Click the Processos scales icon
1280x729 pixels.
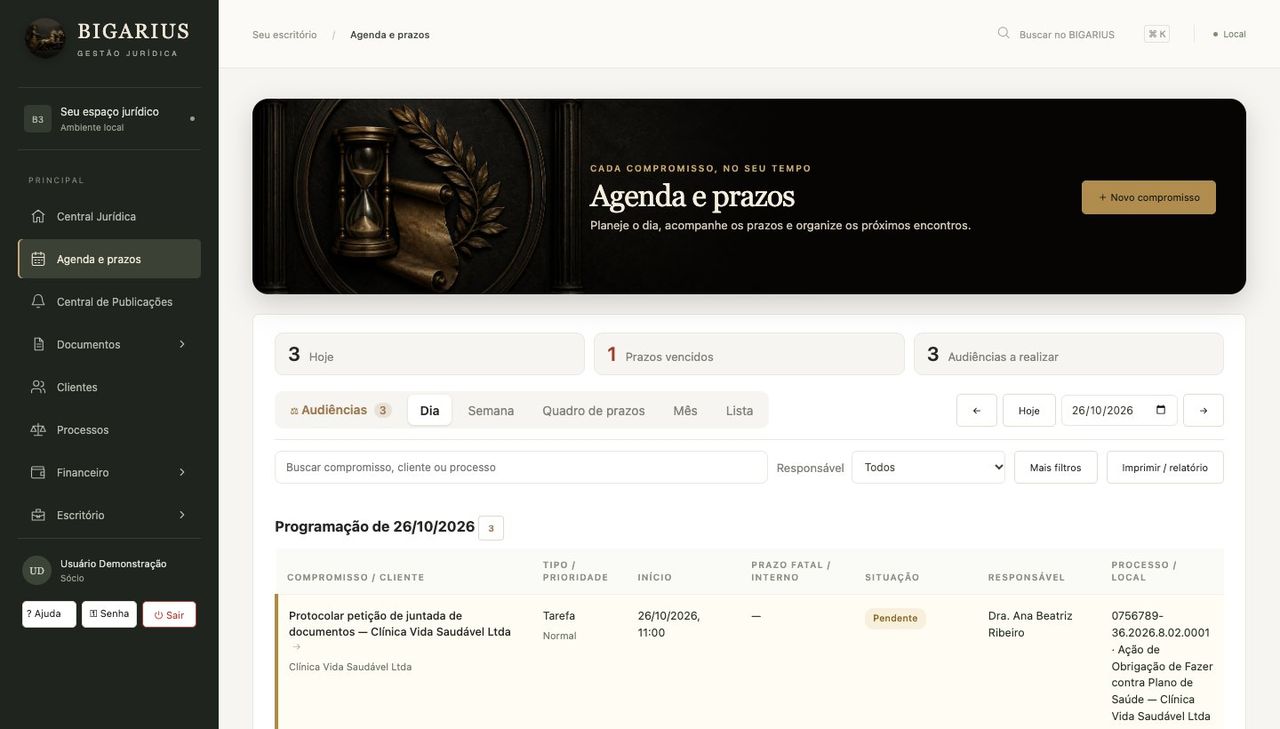[38, 429]
